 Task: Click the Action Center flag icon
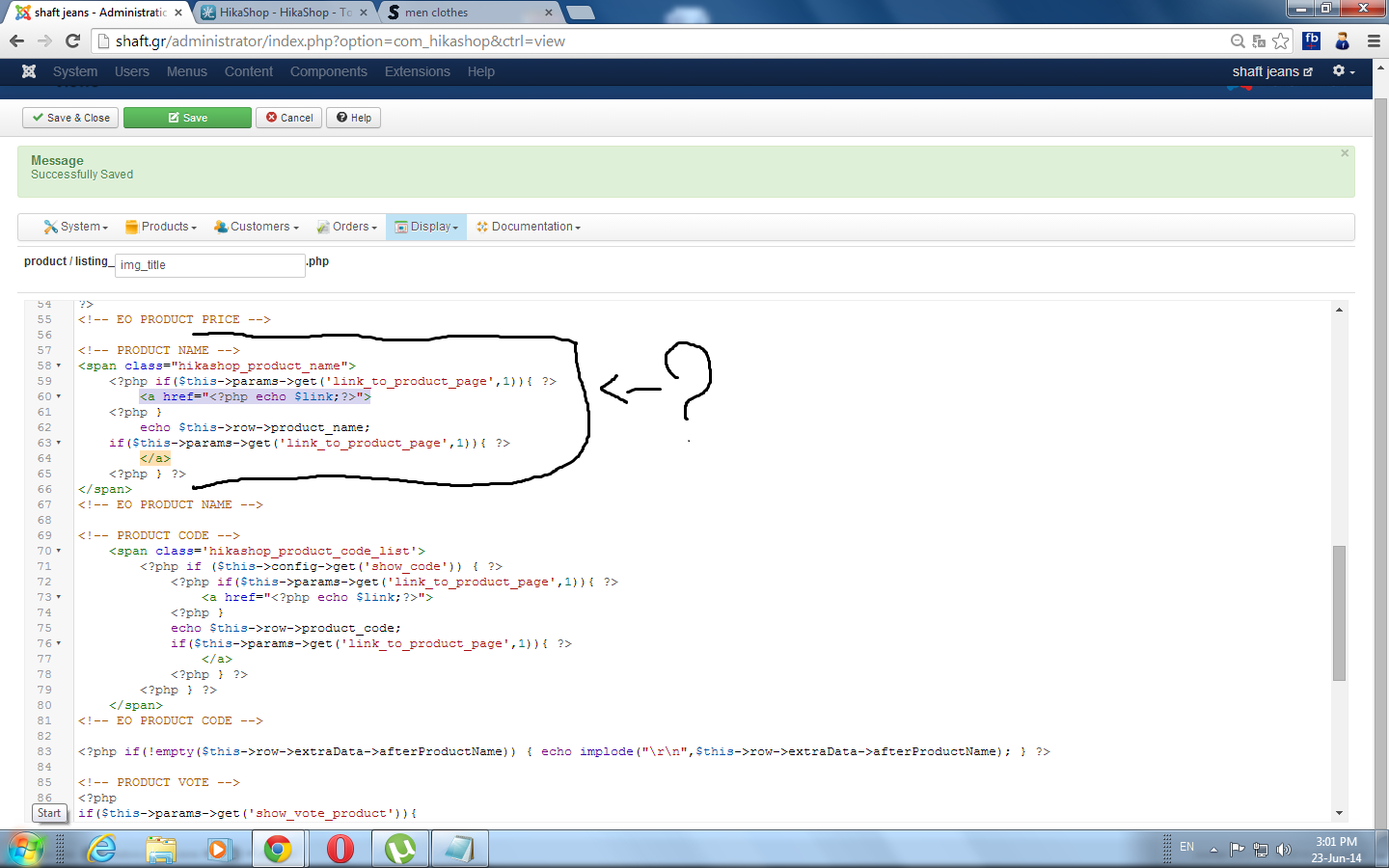pos(1237,850)
